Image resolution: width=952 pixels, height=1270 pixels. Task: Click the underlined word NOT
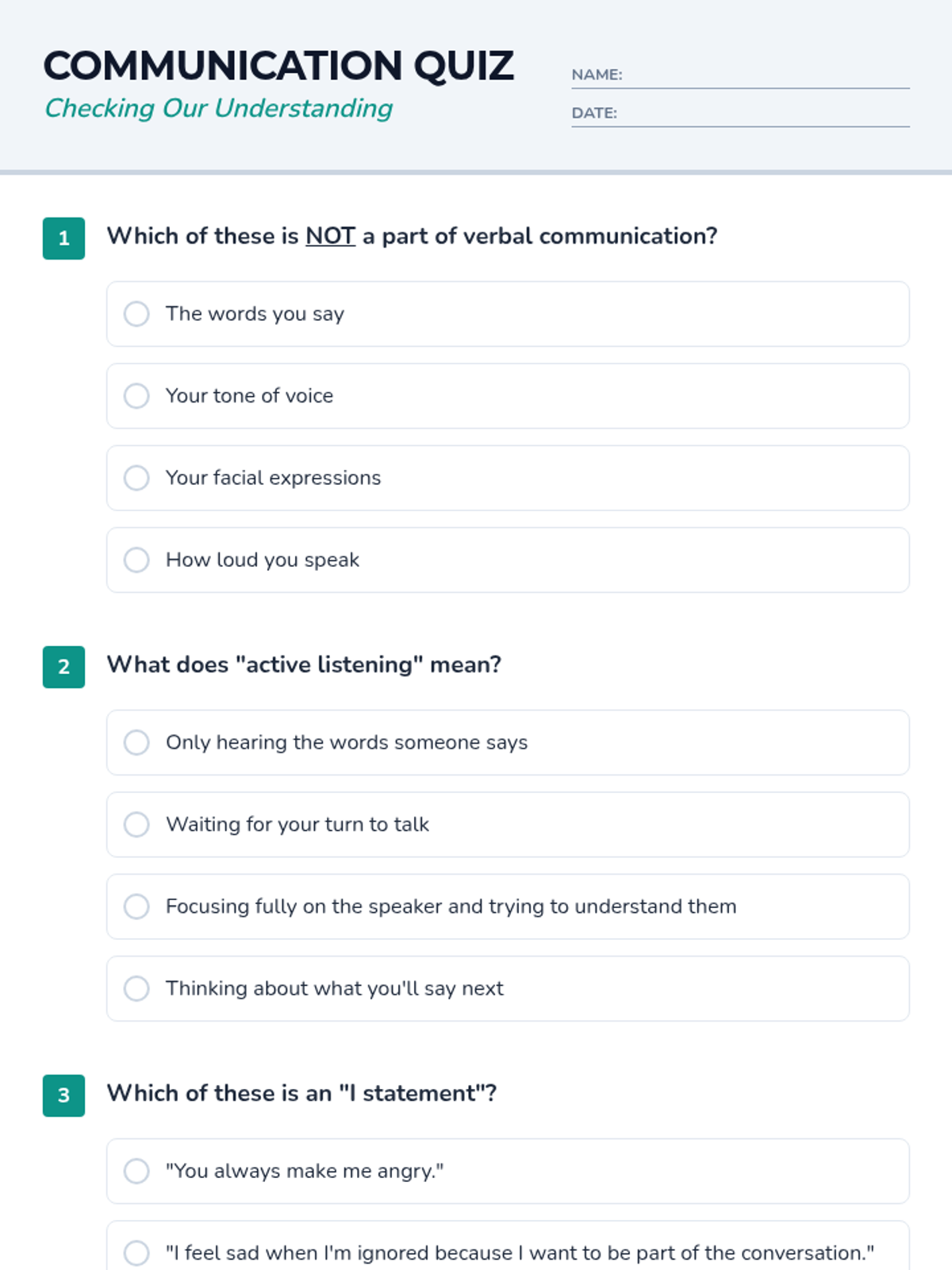(330, 236)
